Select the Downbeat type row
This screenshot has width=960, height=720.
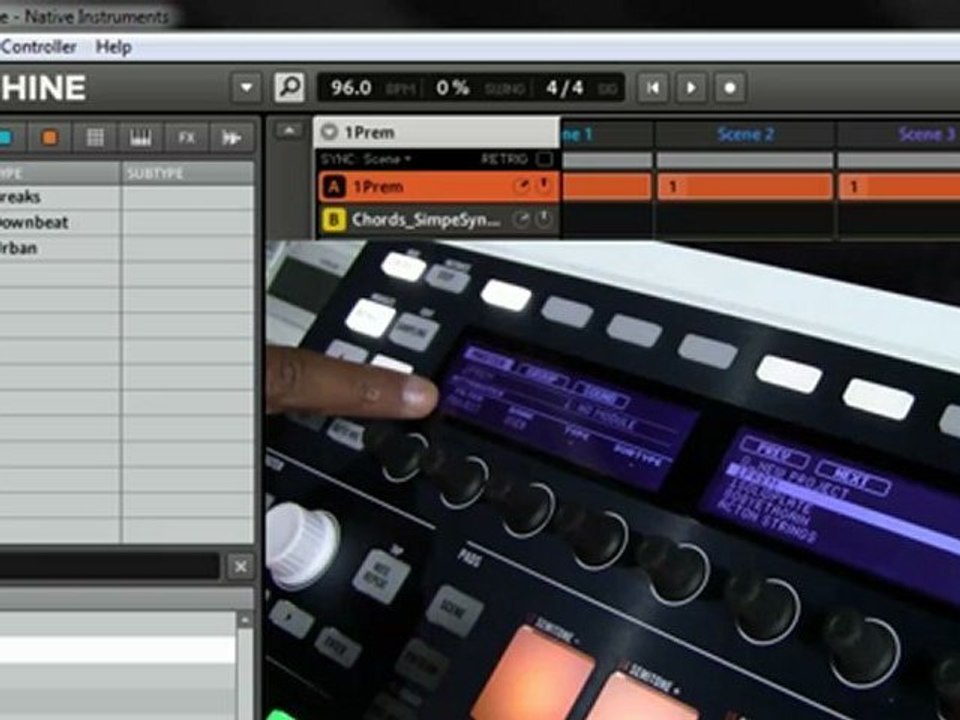(59, 222)
